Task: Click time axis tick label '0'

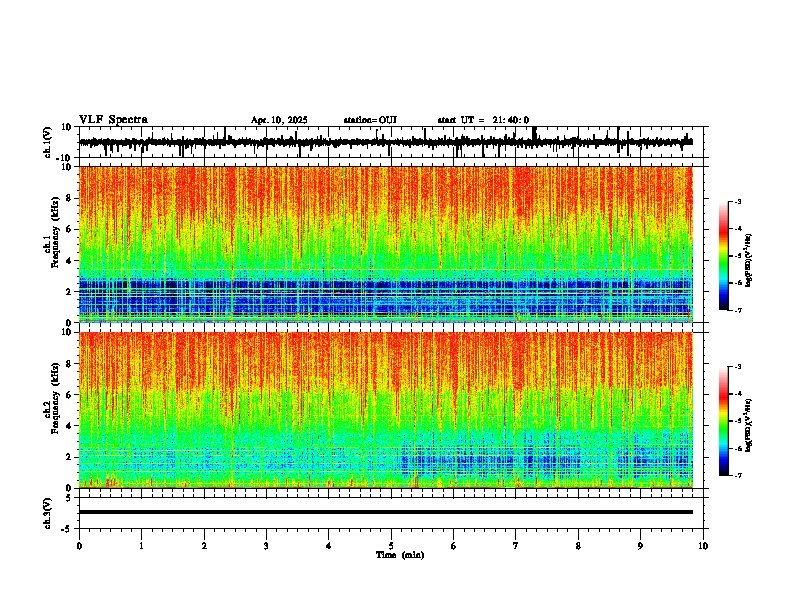Action: tap(79, 546)
